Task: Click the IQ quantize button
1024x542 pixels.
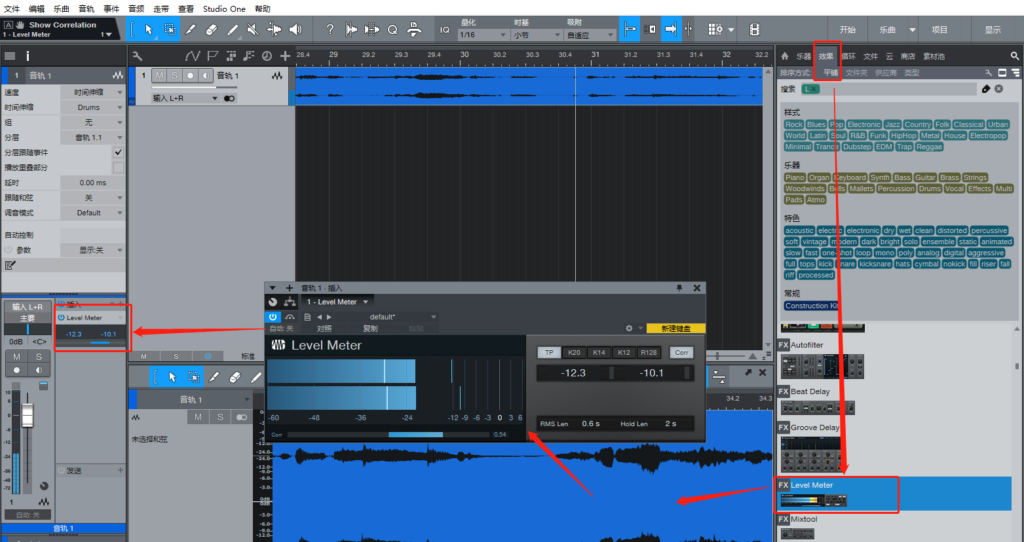Action: click(445, 29)
